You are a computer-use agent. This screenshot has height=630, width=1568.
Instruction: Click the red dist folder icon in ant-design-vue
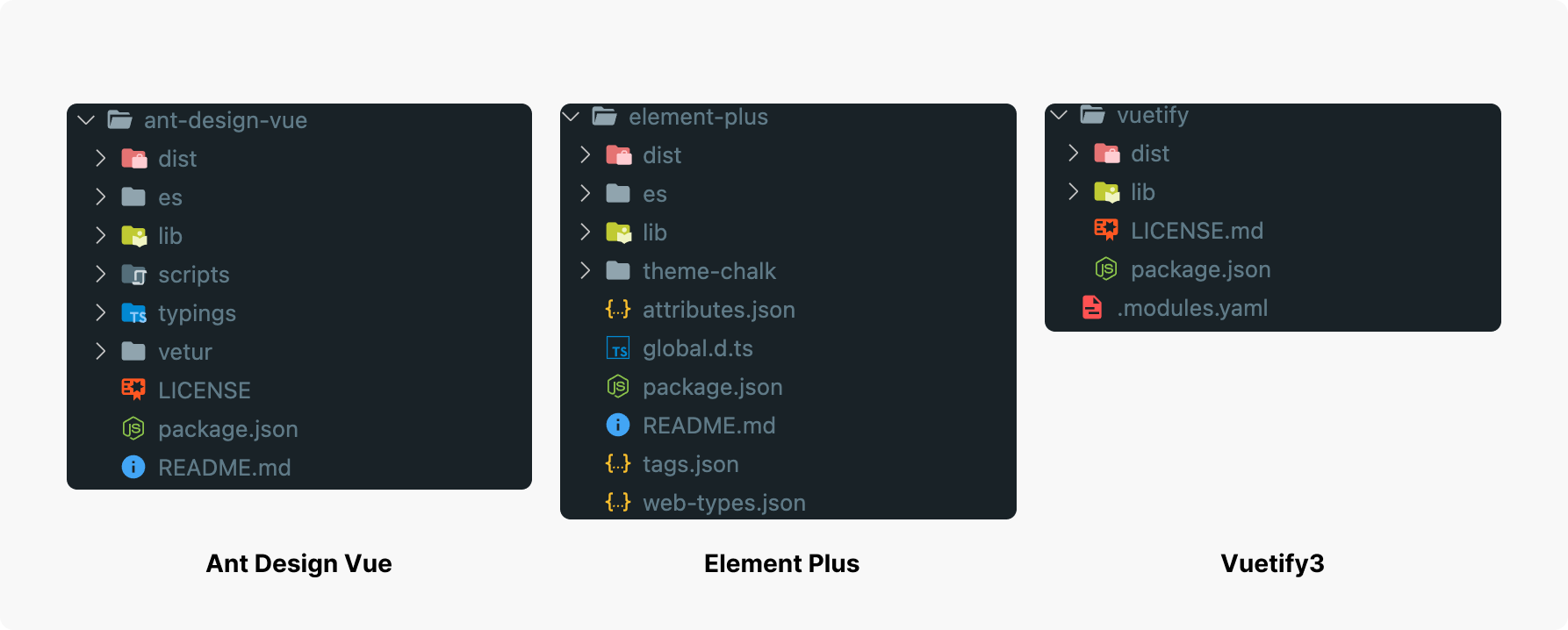point(133,159)
